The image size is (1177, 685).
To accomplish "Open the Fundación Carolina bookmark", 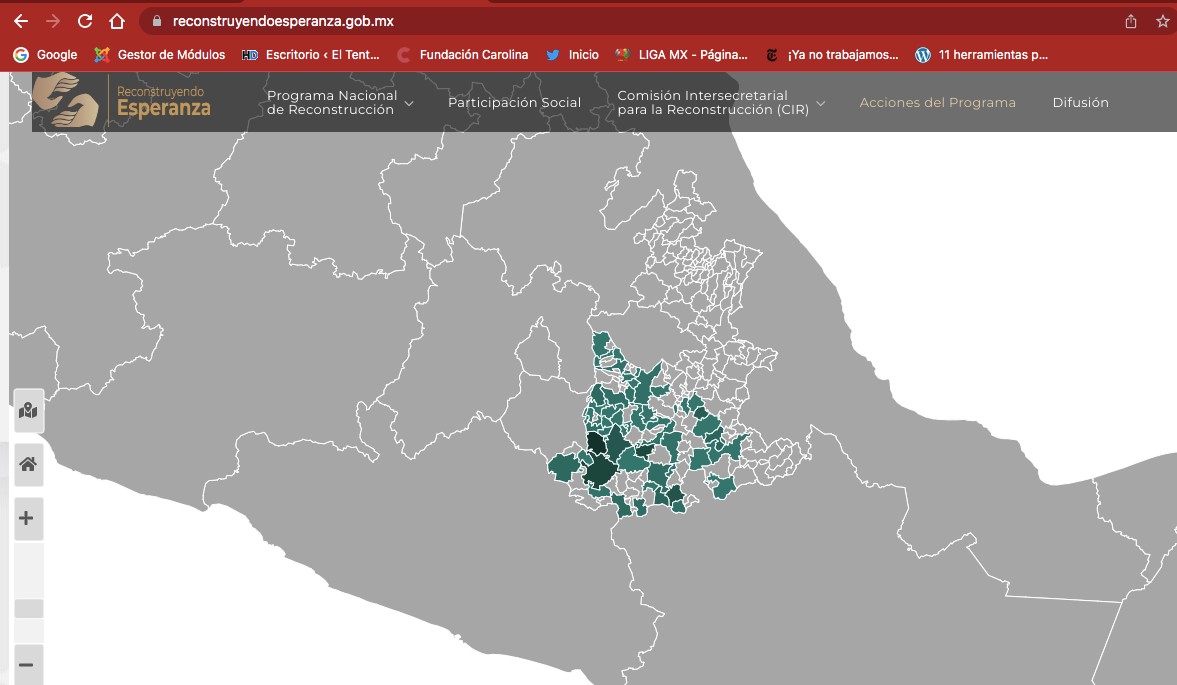I will point(462,55).
